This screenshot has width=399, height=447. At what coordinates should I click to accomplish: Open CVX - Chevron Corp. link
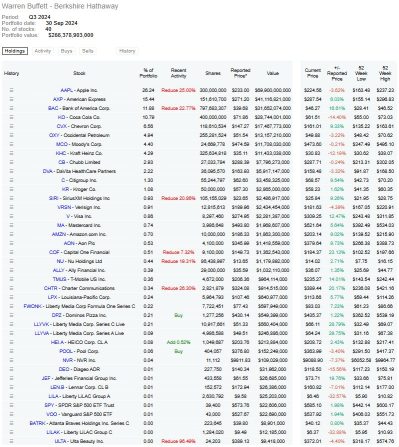point(79,126)
